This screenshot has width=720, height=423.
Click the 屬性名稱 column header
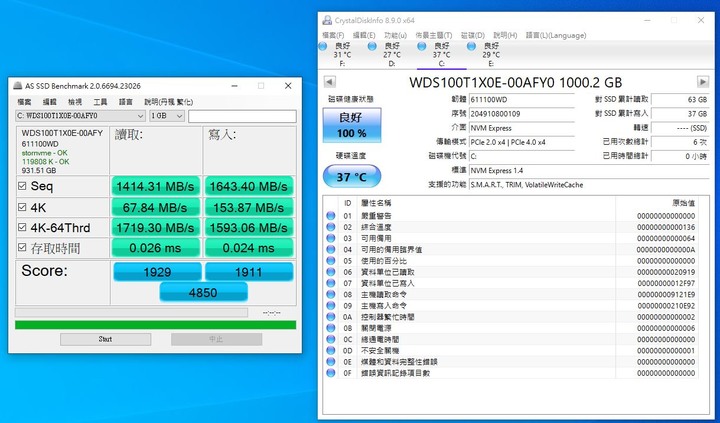[x=376, y=203]
